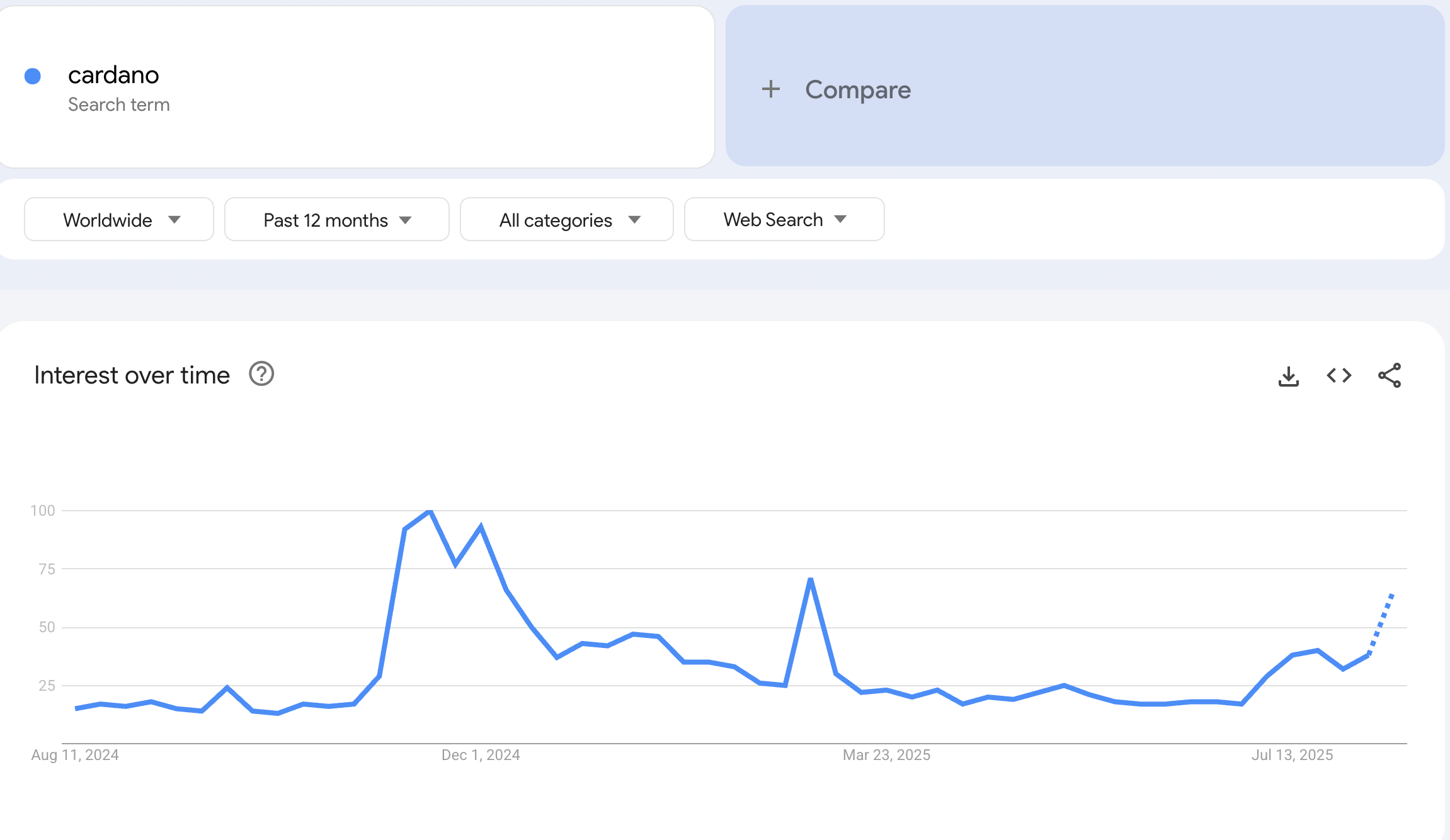1450x840 pixels.
Task: Download the Interest over time data as CSV
Action: pos(1288,375)
